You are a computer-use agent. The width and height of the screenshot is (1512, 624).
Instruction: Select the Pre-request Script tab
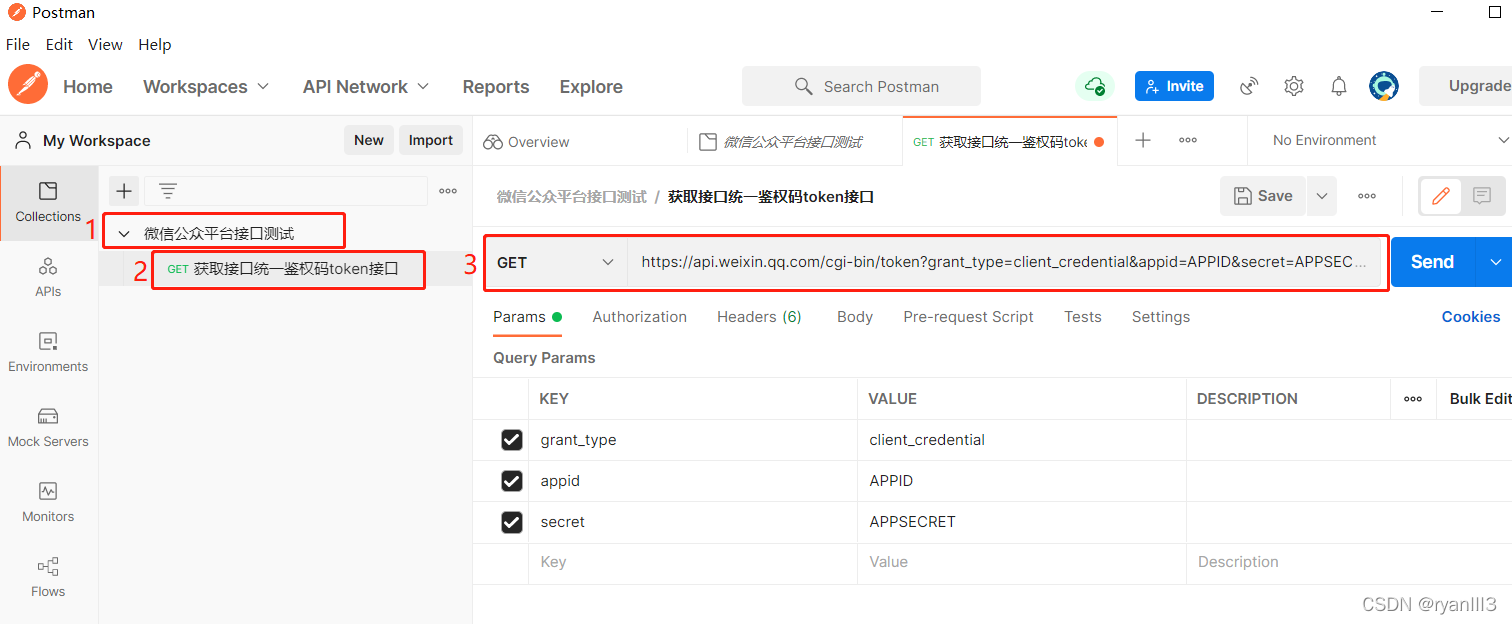click(x=968, y=317)
